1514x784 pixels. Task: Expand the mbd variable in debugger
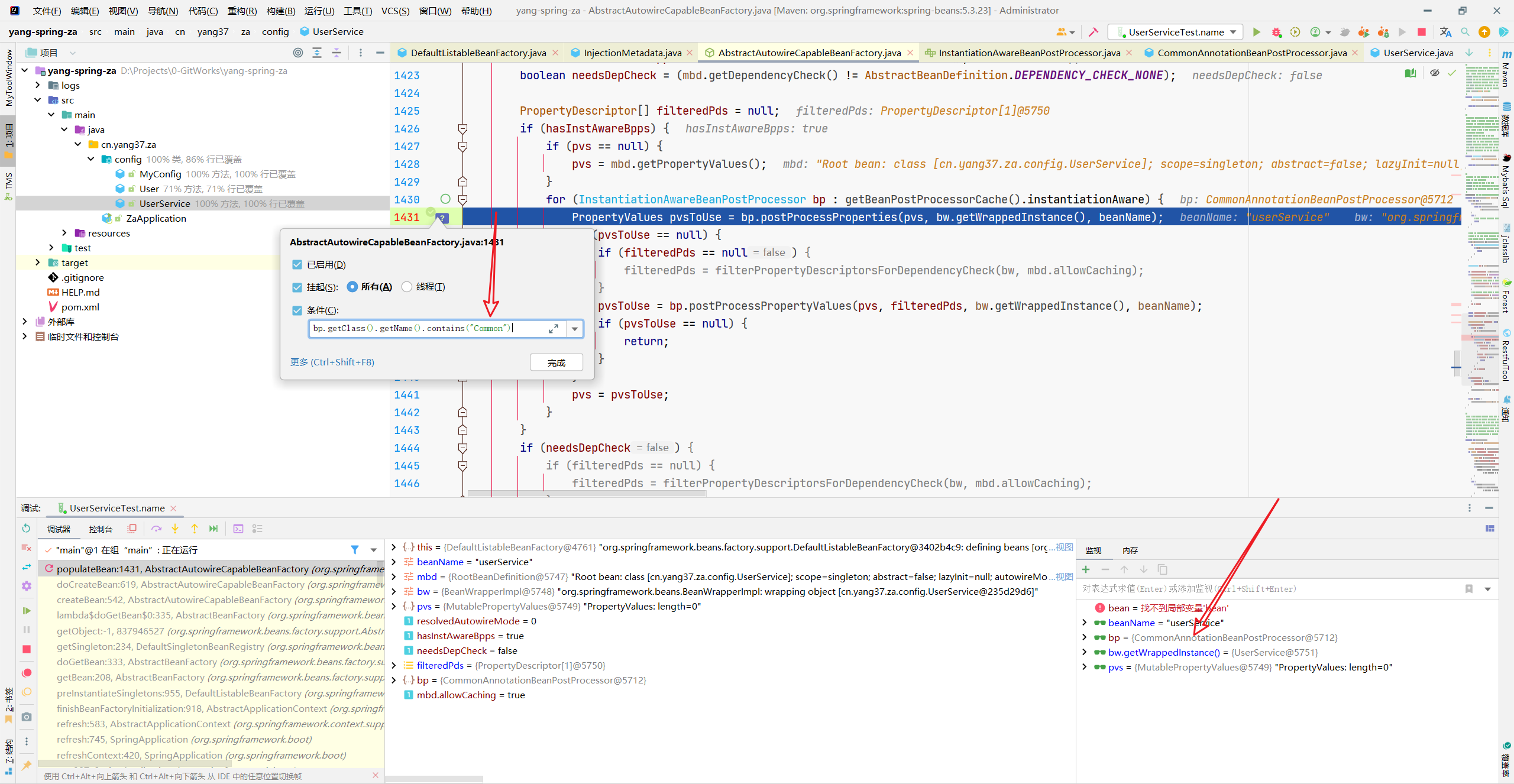394,576
